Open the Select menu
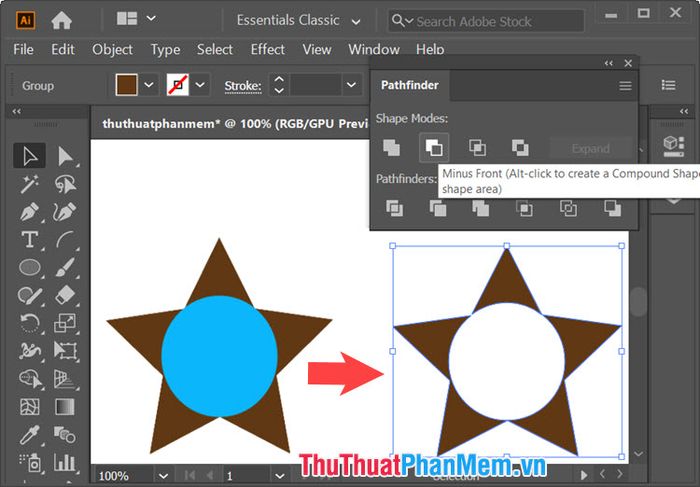 coord(215,49)
